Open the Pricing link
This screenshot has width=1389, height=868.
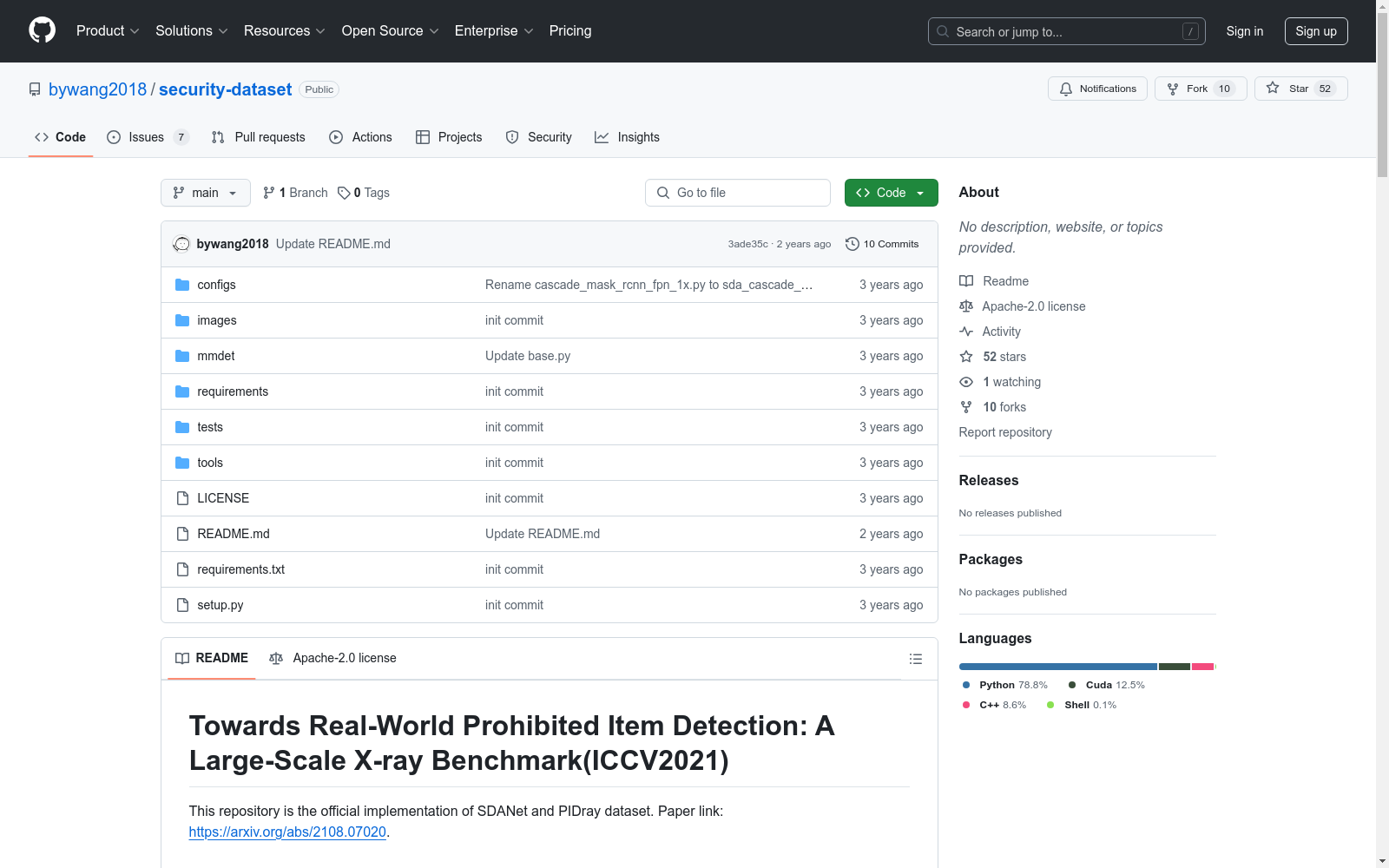pyautogui.click(x=570, y=30)
